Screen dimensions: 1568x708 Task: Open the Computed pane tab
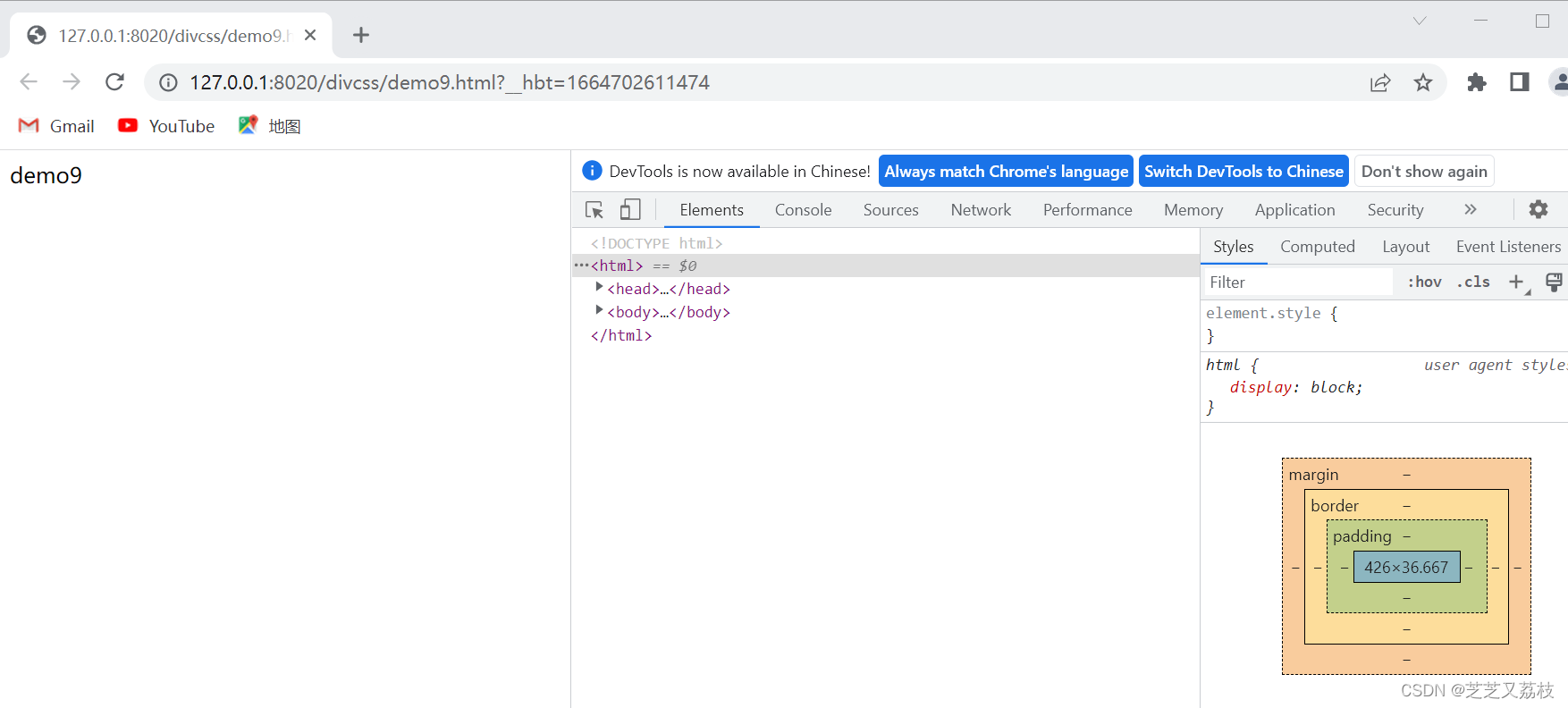(1317, 247)
